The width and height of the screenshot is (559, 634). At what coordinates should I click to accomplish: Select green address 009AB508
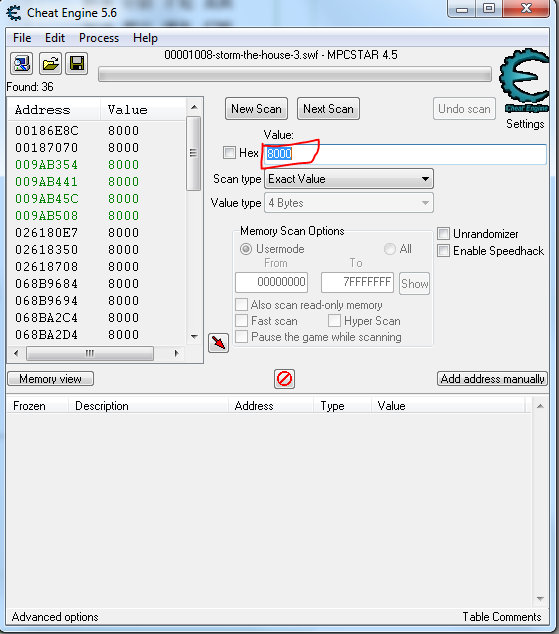(x=46, y=216)
